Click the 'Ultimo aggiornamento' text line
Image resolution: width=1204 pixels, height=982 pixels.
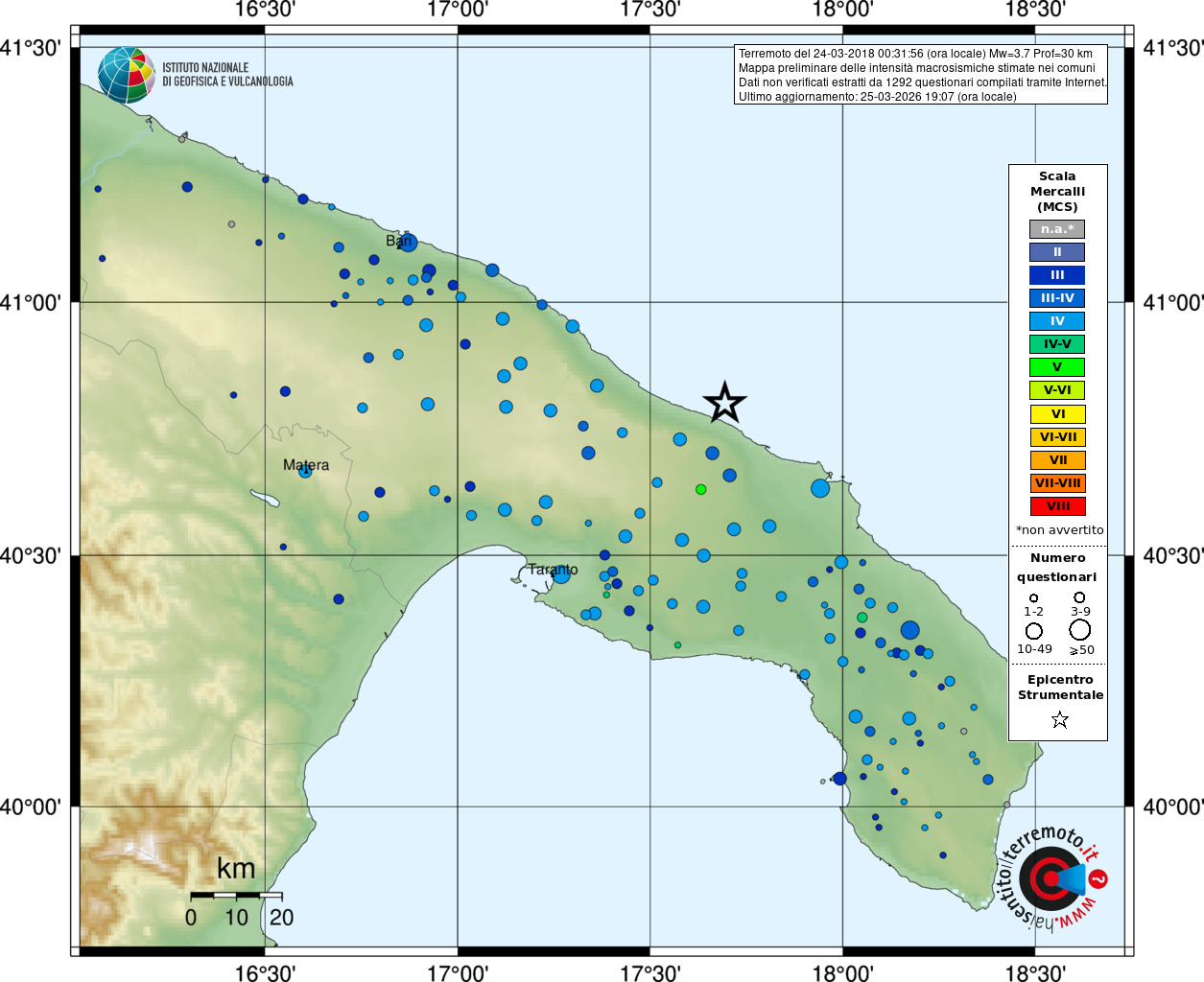[x=877, y=97]
